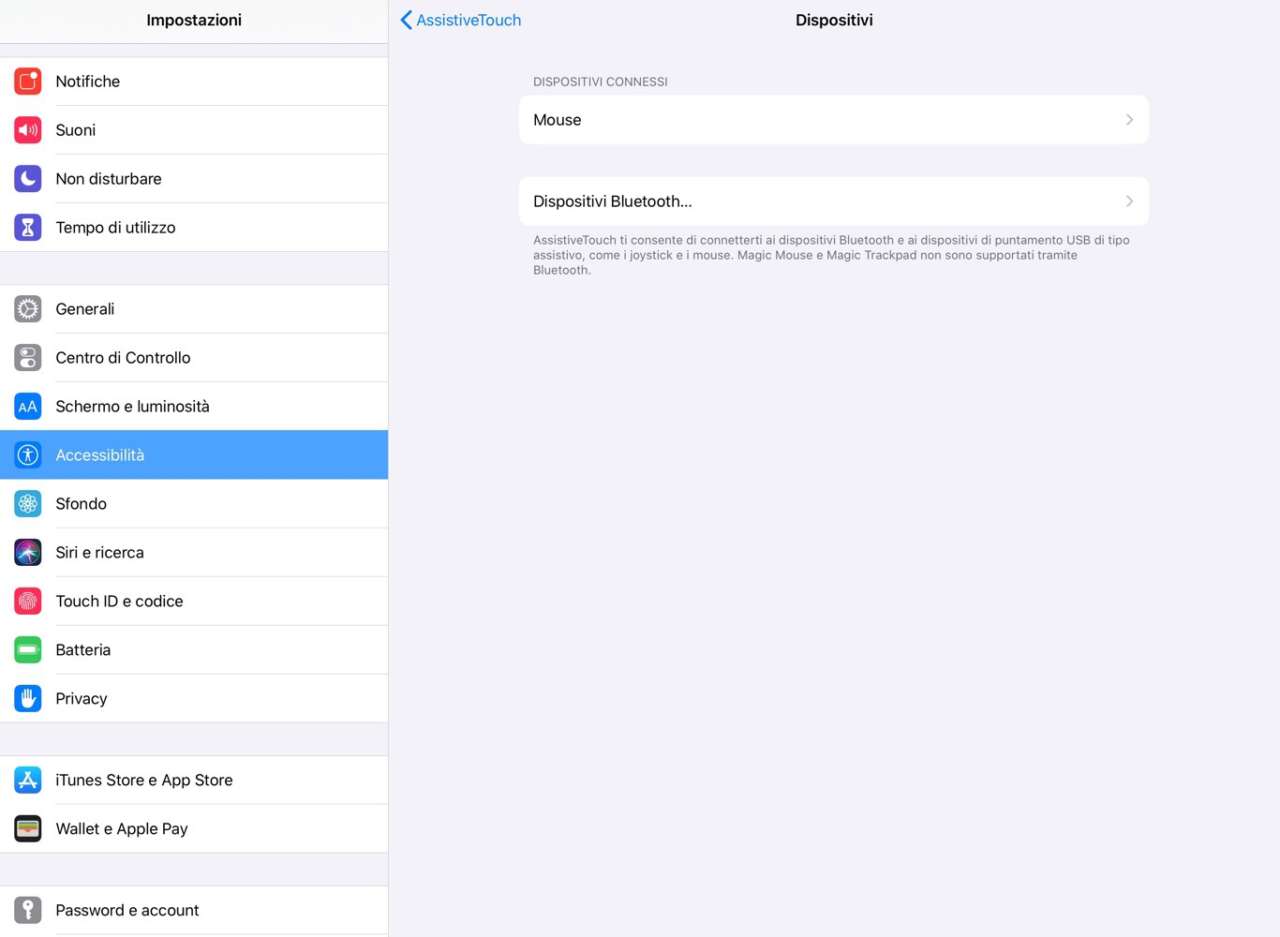Tap the iTunes Store e App Store icon

28,780
